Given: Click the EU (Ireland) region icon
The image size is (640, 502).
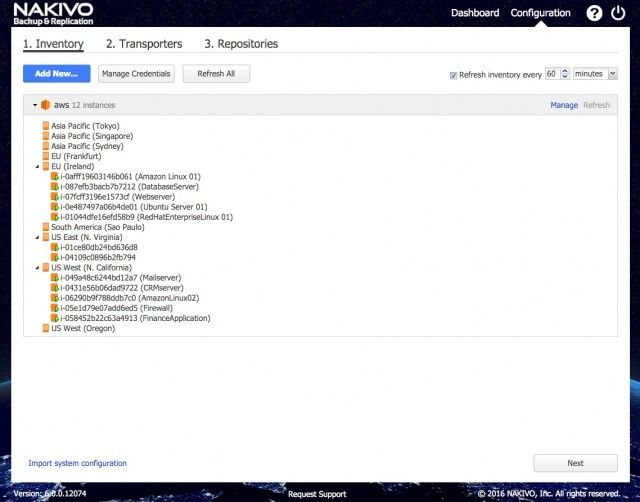Looking at the screenshot, I should (46, 167).
